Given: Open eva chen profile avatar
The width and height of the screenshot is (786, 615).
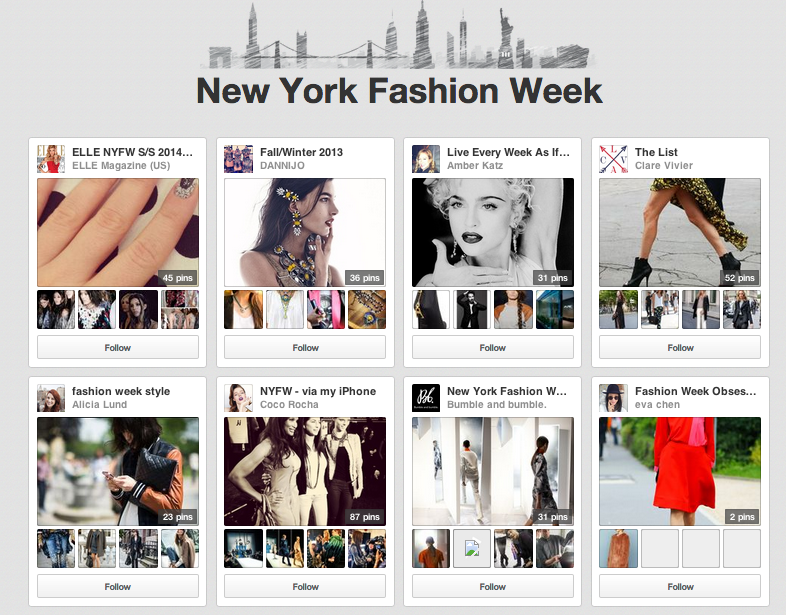Looking at the screenshot, I should pyautogui.click(x=613, y=398).
